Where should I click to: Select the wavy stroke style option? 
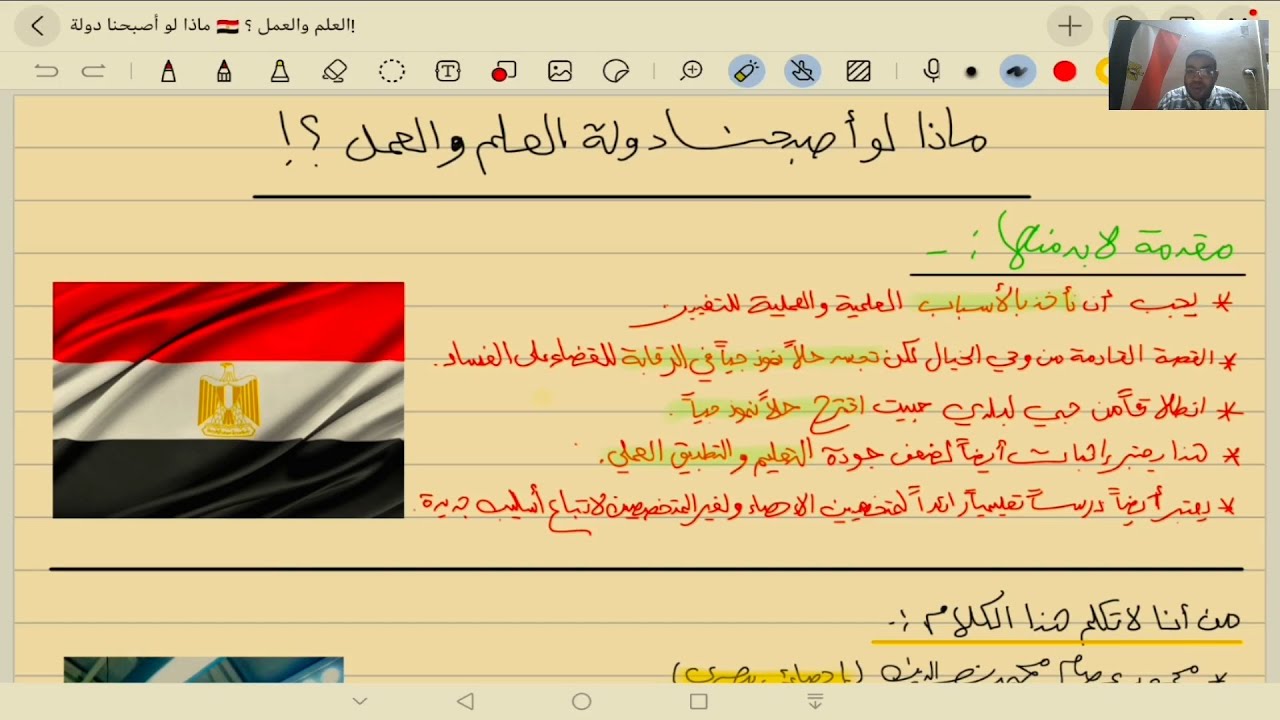1017,71
